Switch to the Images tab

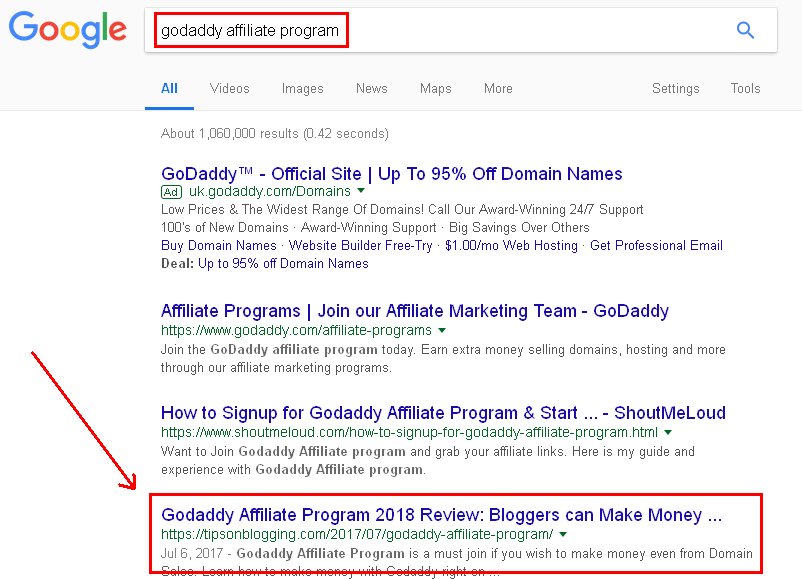[303, 88]
